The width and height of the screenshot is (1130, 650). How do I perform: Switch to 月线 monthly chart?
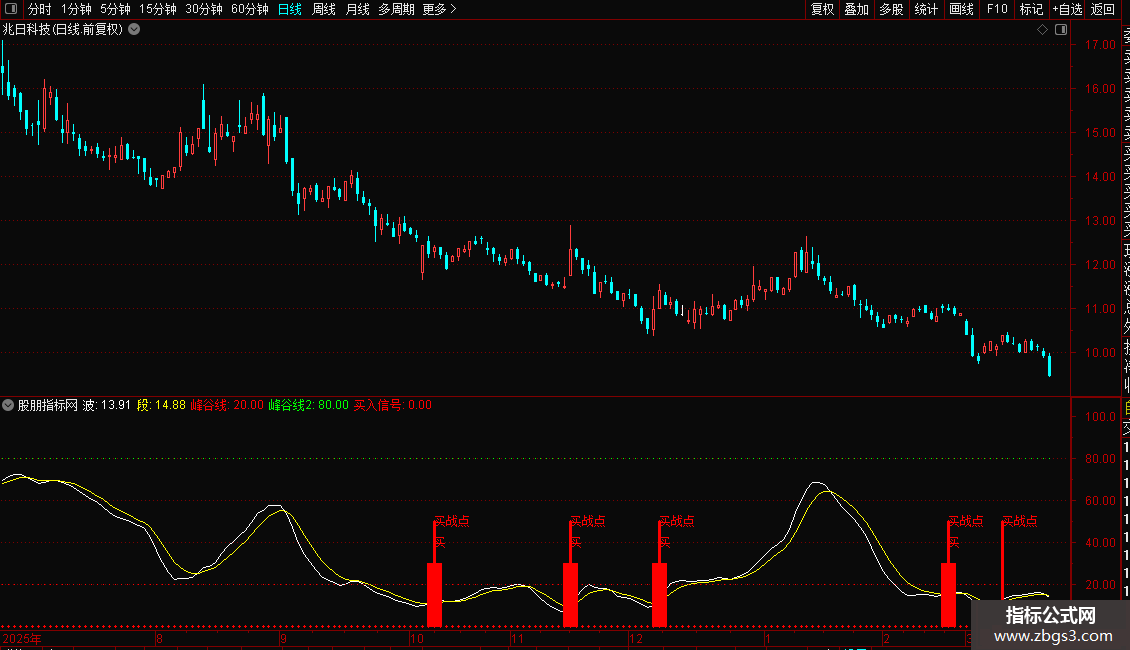[357, 9]
